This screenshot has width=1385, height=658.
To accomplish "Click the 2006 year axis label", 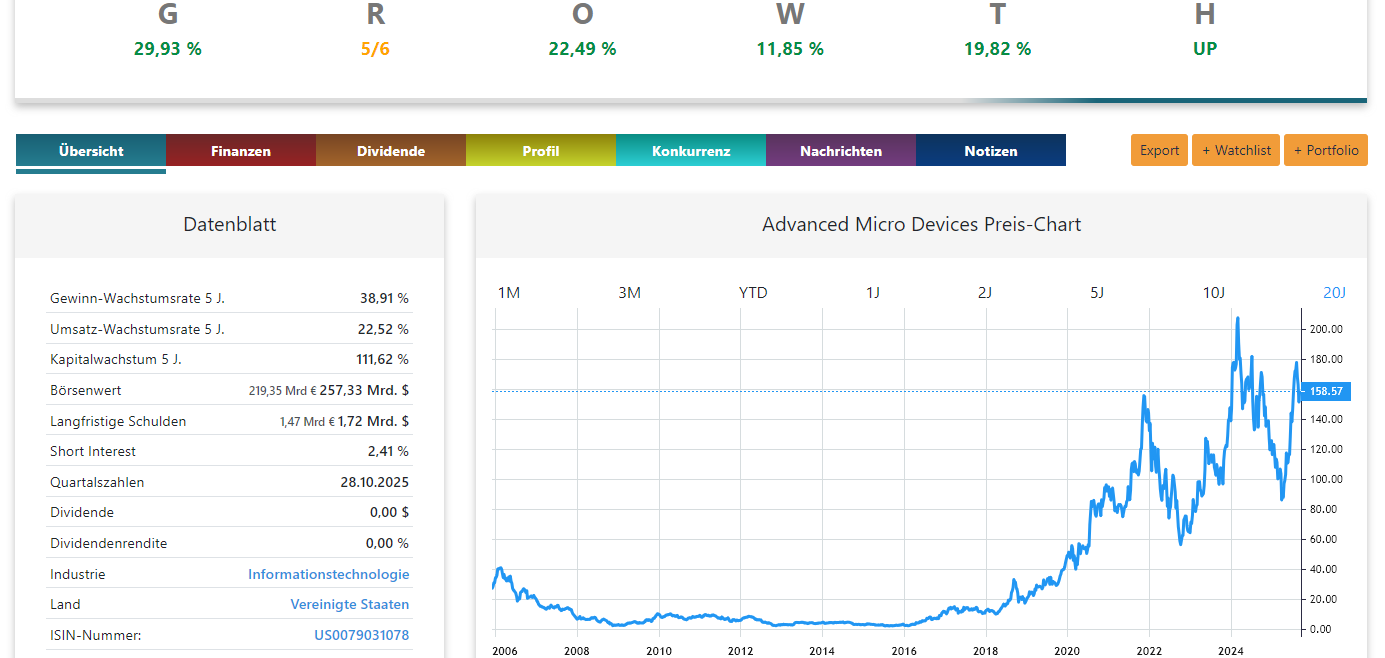I will (505, 650).
